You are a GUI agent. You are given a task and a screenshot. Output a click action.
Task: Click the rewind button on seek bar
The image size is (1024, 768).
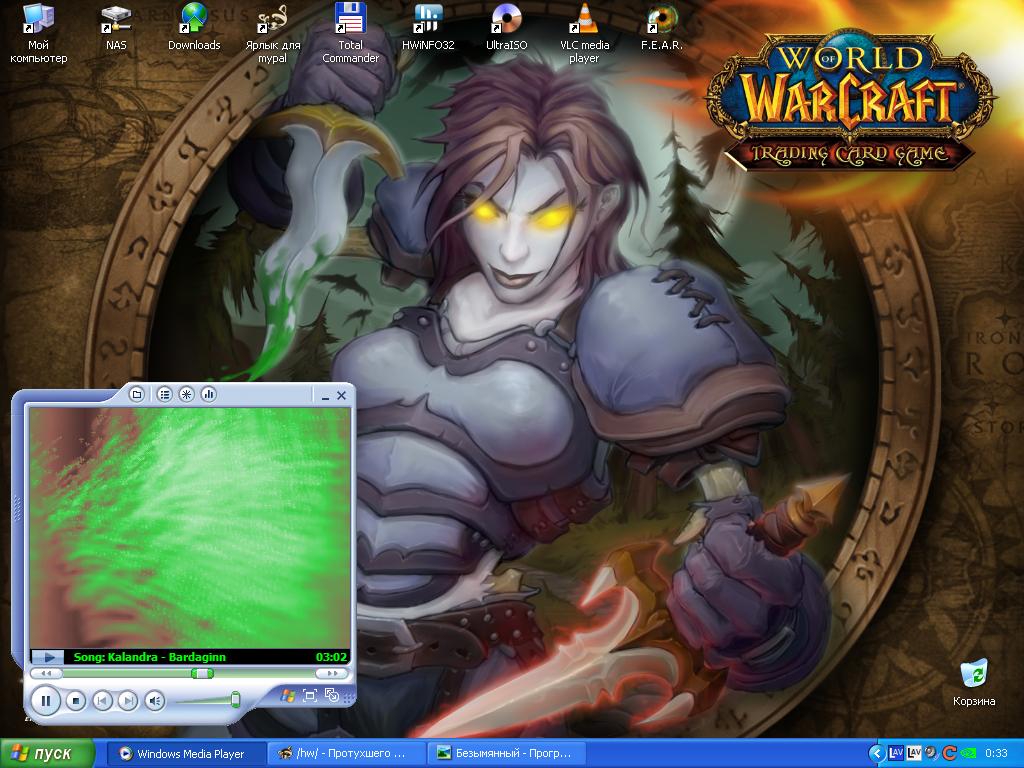tap(46, 673)
